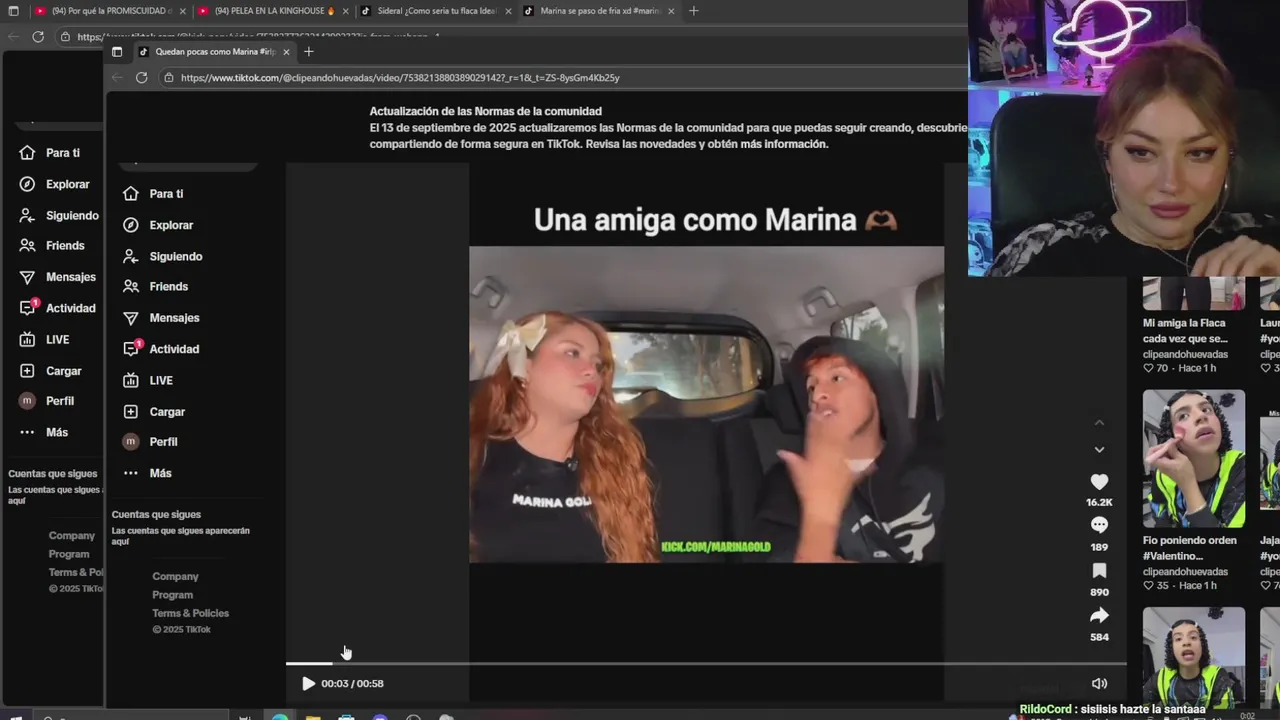Open Company footer link in front window
Screen dimensions: 1280x720
coord(175,576)
